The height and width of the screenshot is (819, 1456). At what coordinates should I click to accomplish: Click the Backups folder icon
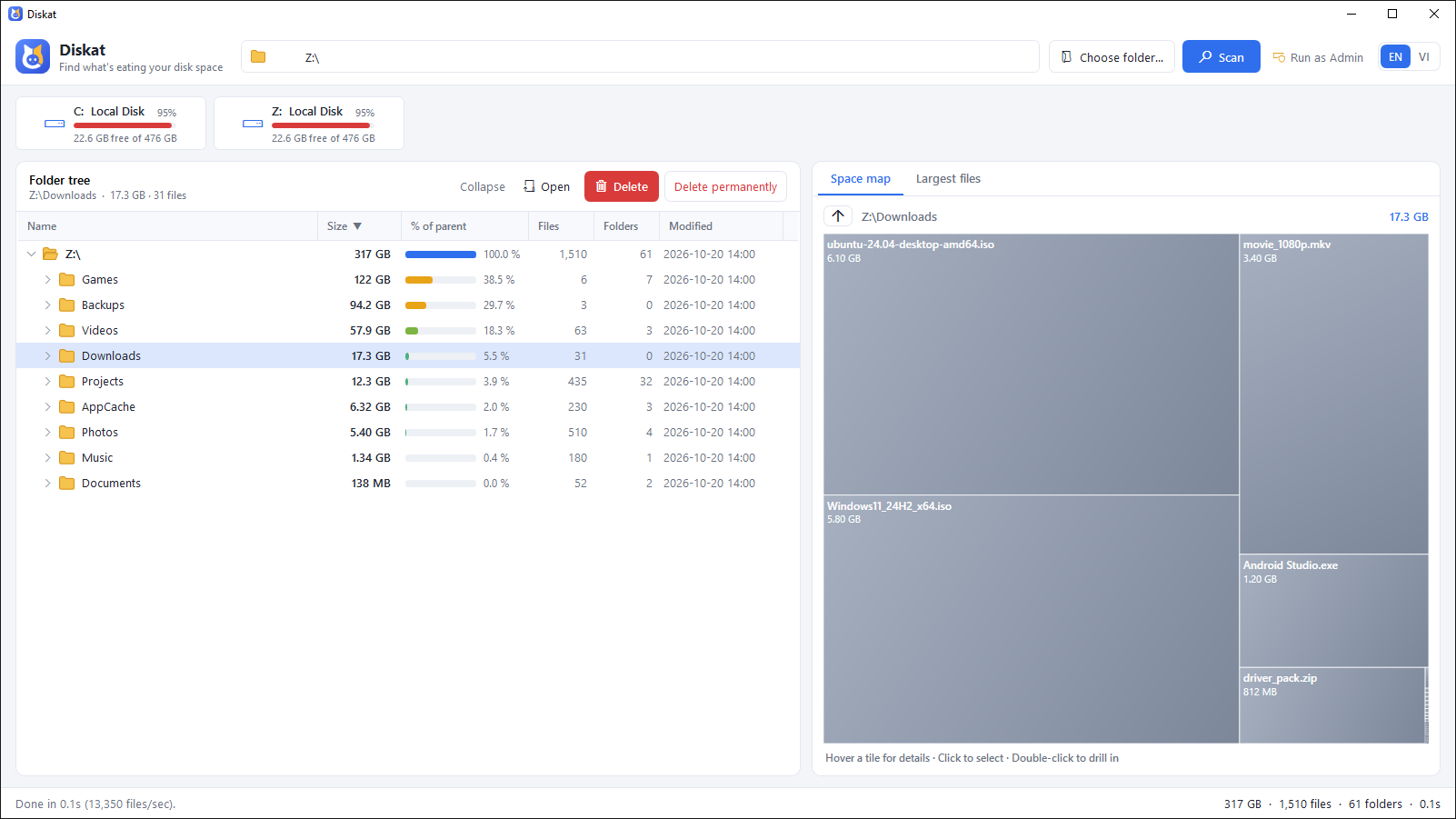pos(67,305)
